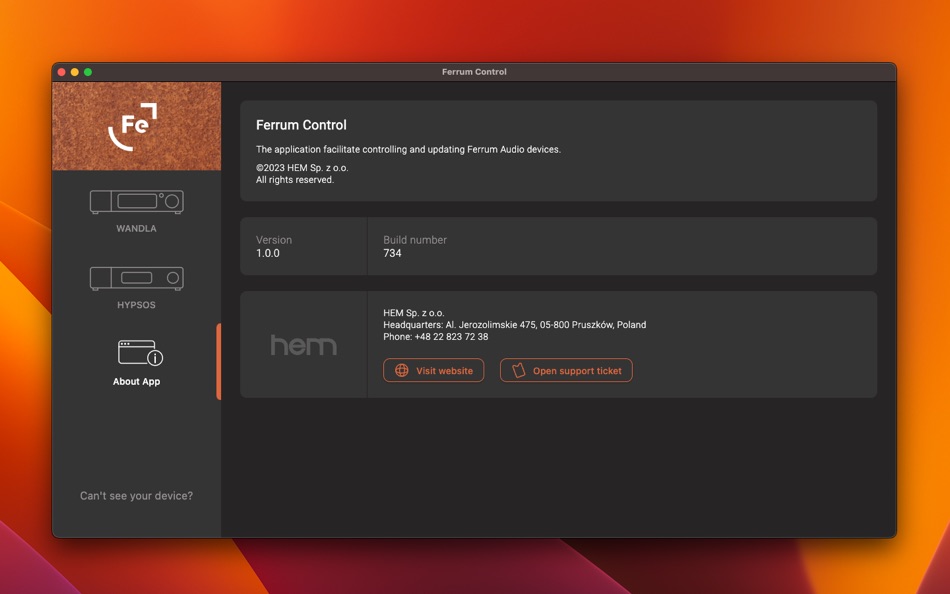The height and width of the screenshot is (594, 950).
Task: Click the Open support ticket label
Action: coord(577,371)
